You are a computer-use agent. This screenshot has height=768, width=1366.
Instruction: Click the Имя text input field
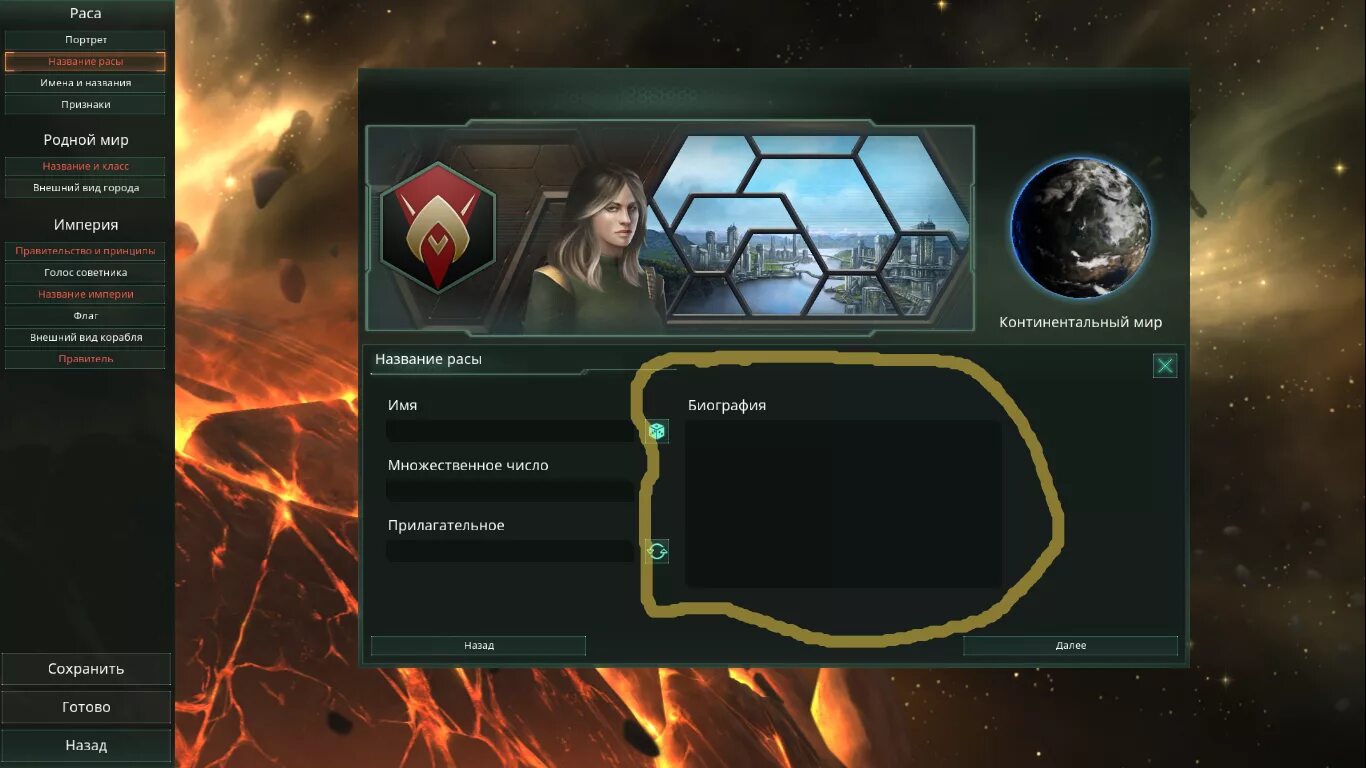click(x=511, y=431)
